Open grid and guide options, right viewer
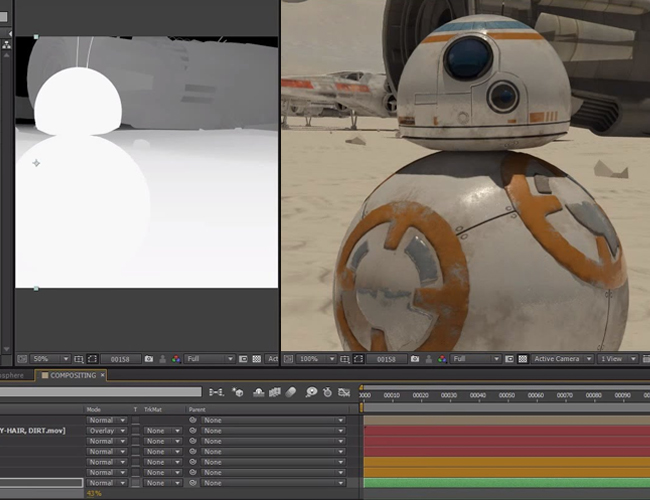Viewport: 650px width, 500px height. coord(345,359)
